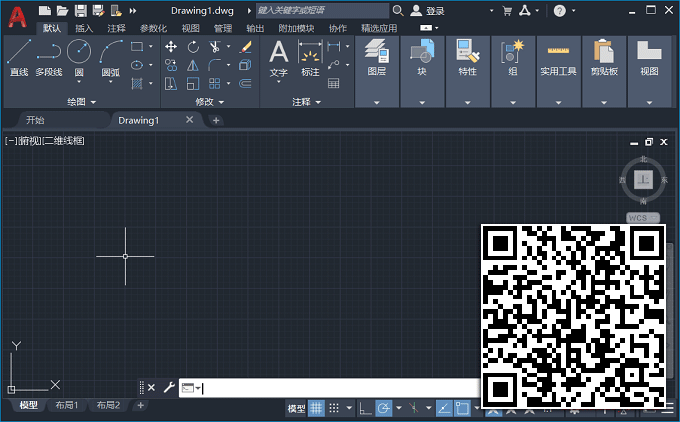
Task: Toggle object snap tracking in status bar
Action: tap(444, 408)
